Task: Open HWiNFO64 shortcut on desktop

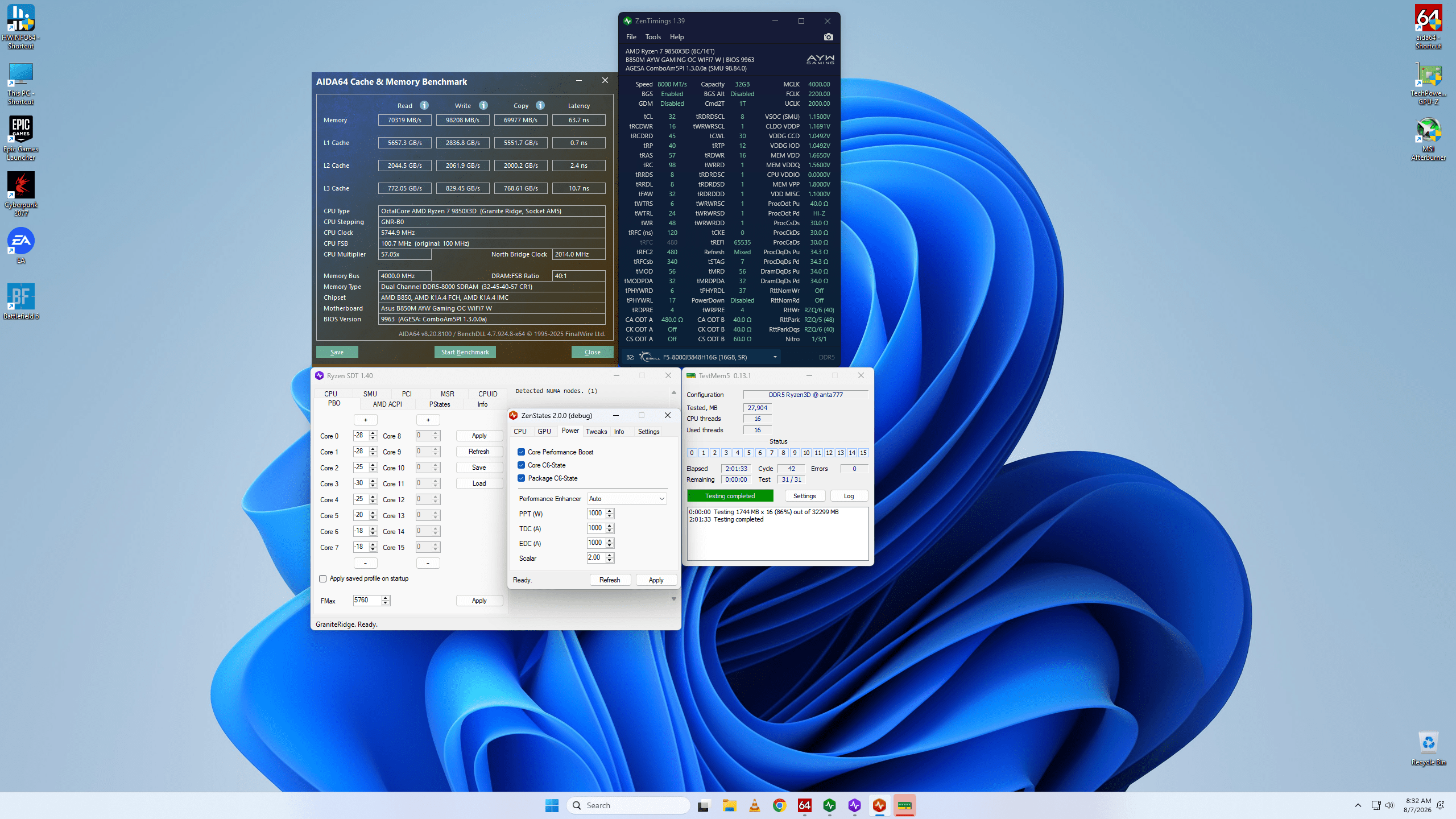Action: (20, 26)
